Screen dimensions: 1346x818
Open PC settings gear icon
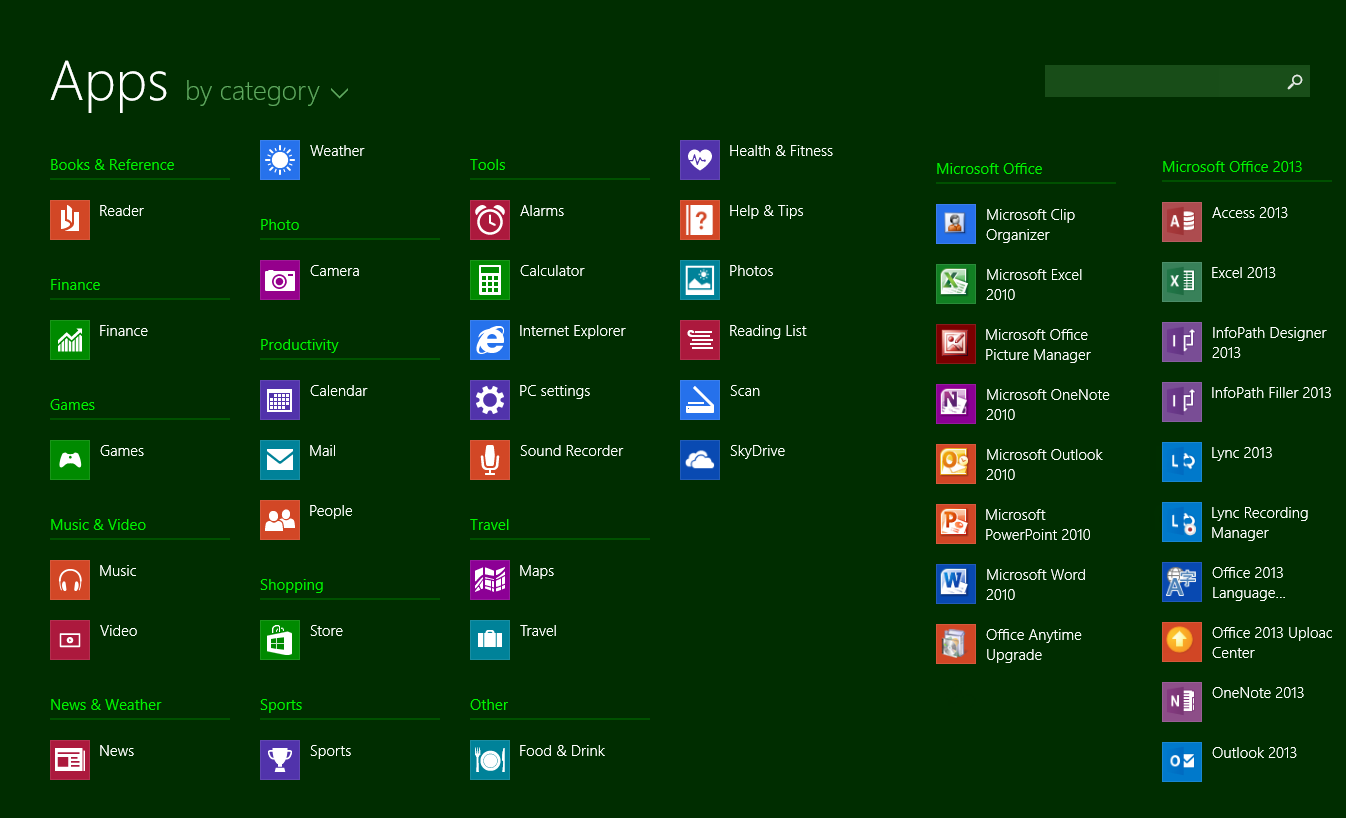490,400
